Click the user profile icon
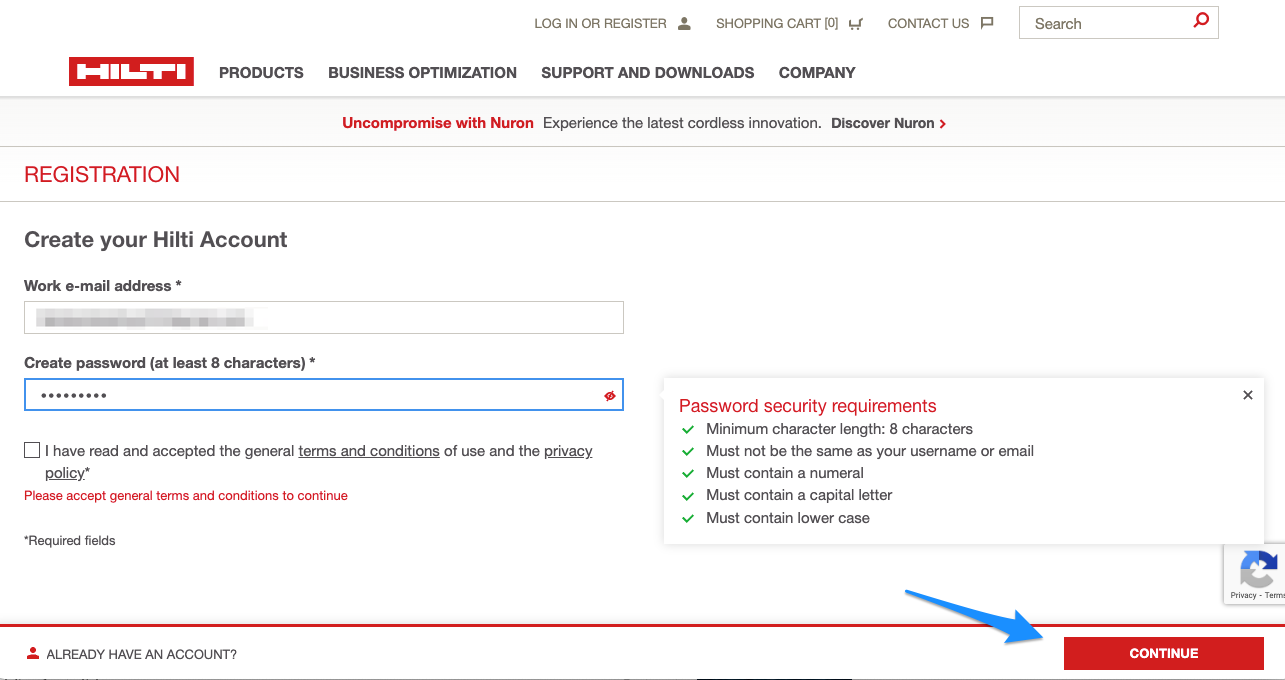This screenshot has height=680, width=1285. pos(684,24)
